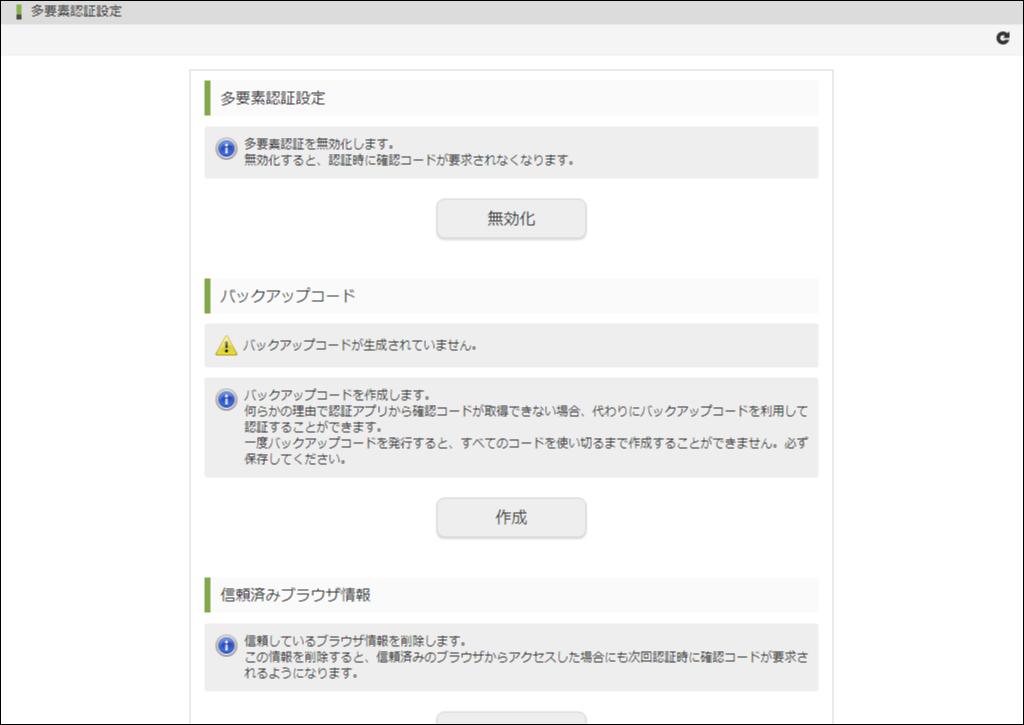Click the 作成 button for backup codes
Image resolution: width=1024 pixels, height=725 pixels.
point(511,517)
